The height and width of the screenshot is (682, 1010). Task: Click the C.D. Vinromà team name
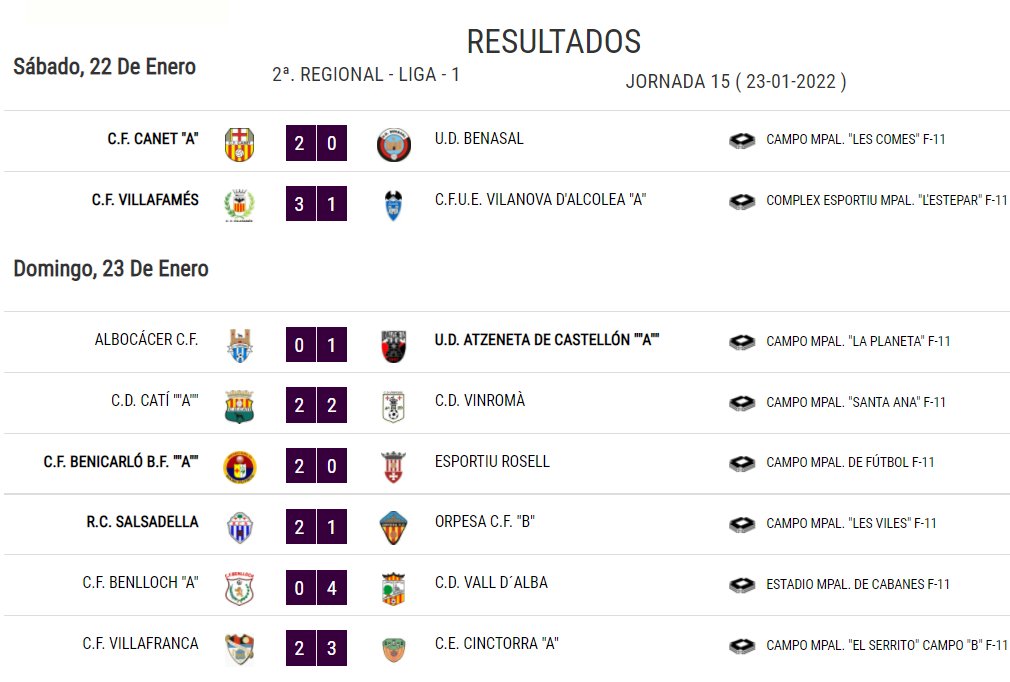(x=480, y=401)
